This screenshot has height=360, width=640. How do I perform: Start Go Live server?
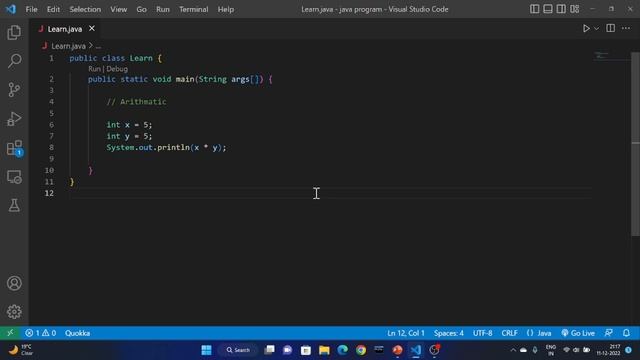578,333
